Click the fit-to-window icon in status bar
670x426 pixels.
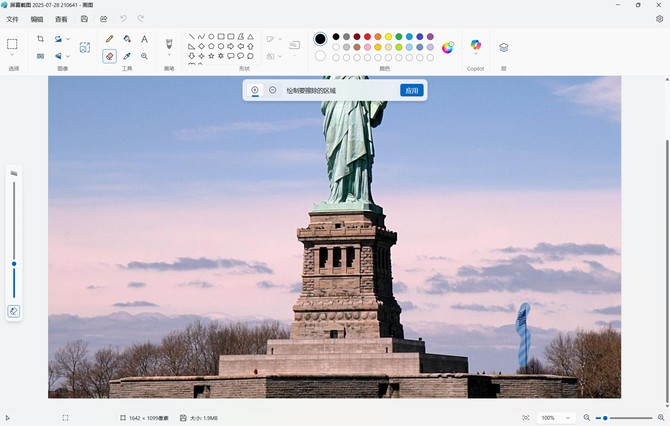(x=526, y=417)
